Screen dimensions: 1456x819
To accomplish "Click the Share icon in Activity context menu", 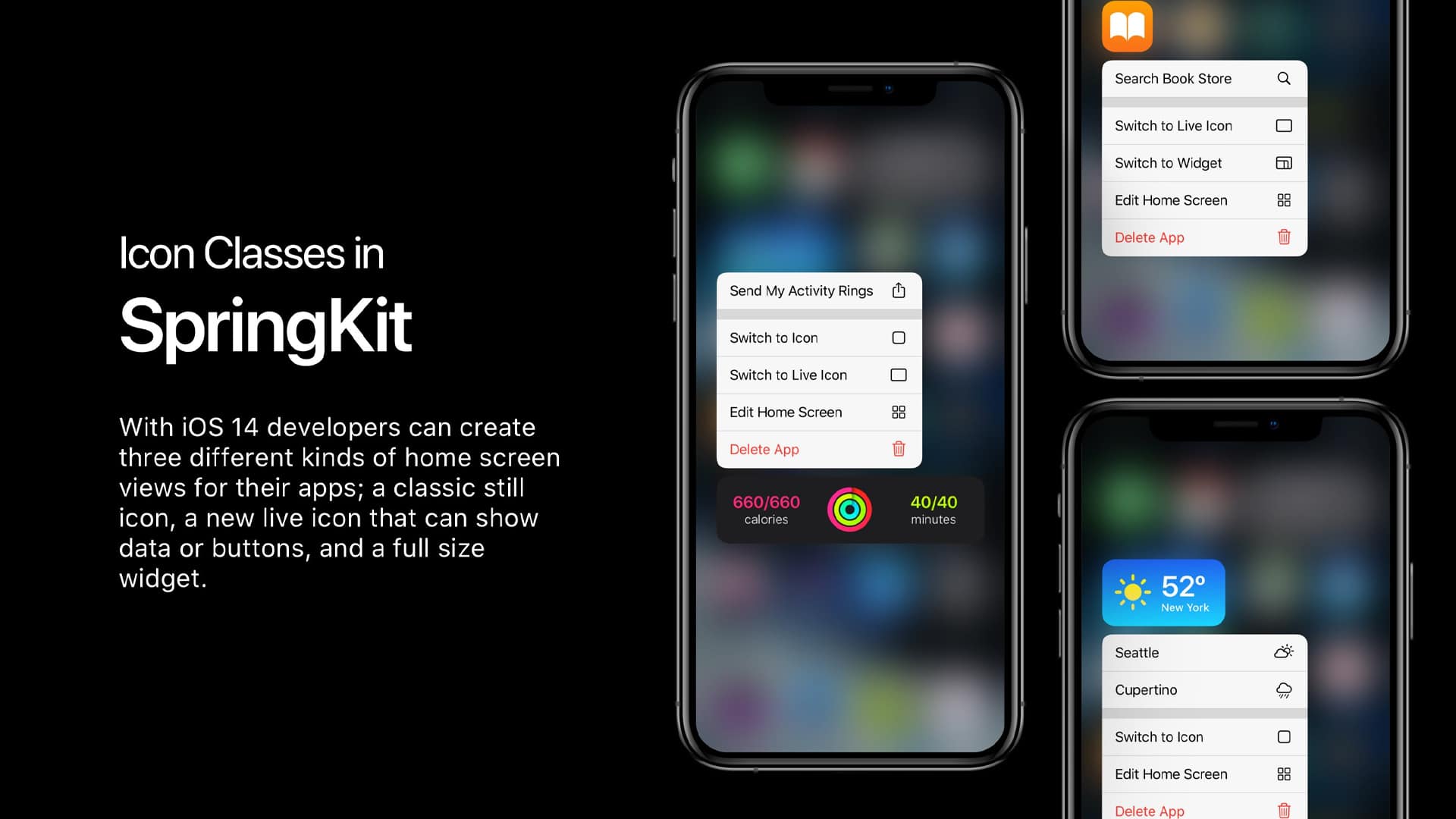I will pos(897,290).
